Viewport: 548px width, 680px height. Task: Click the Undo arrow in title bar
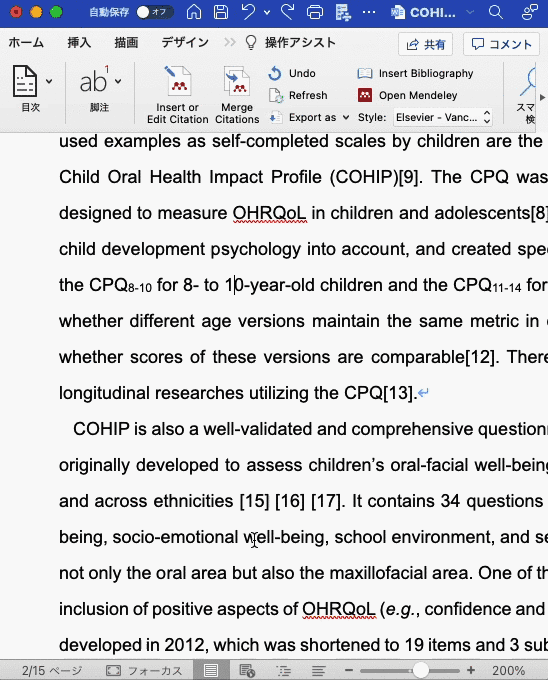point(248,12)
